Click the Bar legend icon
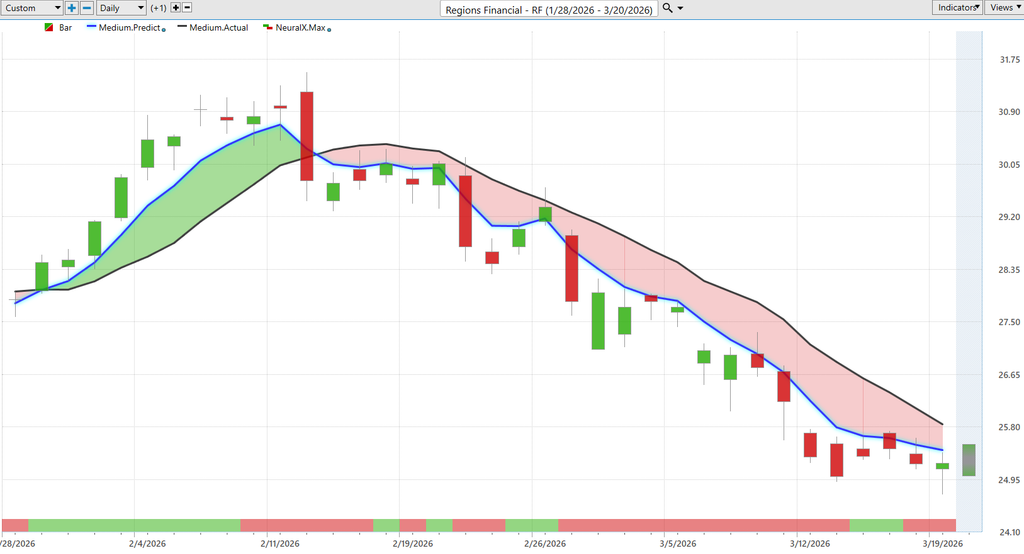This screenshot has width=1024, height=554. coord(50,28)
